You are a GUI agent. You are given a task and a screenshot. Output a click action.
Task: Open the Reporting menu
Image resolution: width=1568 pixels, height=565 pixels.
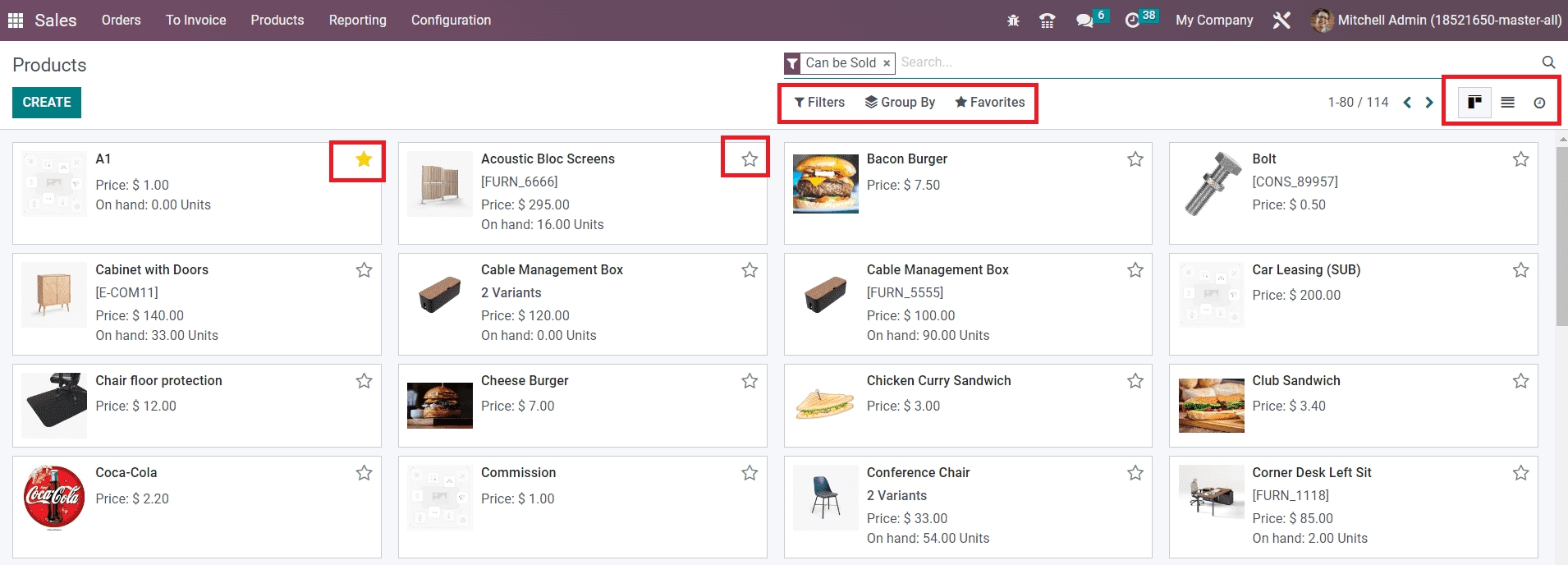(x=357, y=21)
